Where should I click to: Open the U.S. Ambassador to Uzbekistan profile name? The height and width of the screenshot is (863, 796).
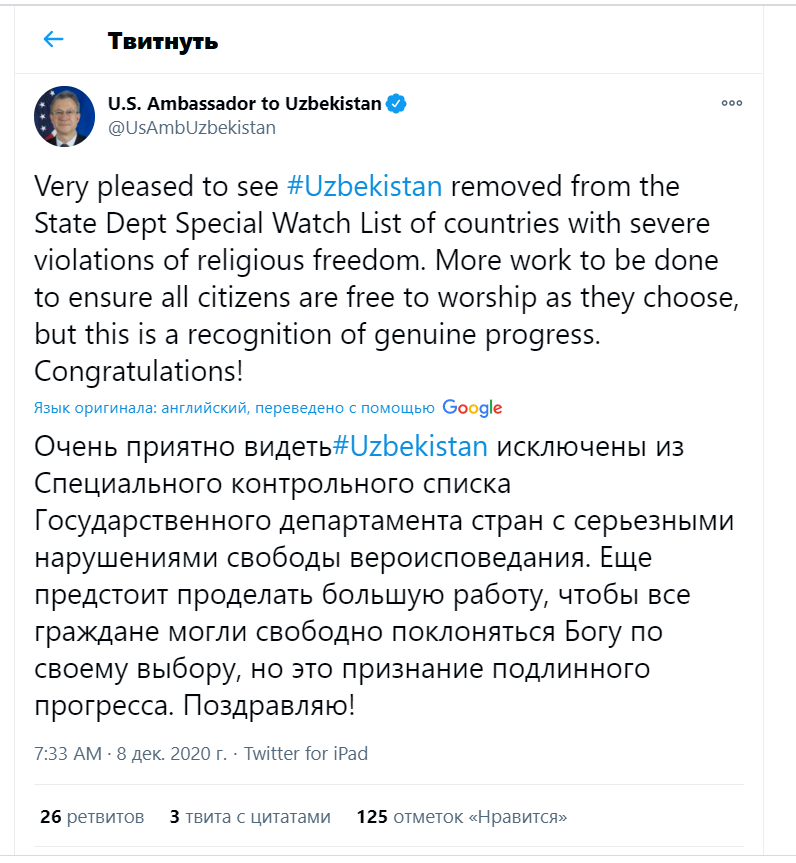(x=244, y=104)
